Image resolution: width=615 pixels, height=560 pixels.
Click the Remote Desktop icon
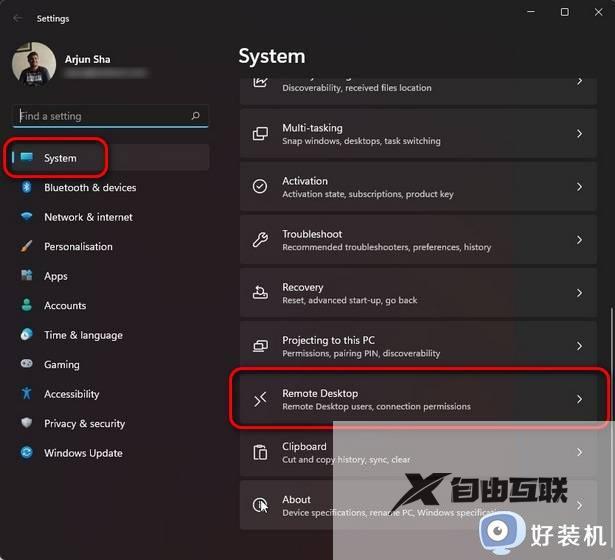pyautogui.click(x=260, y=399)
